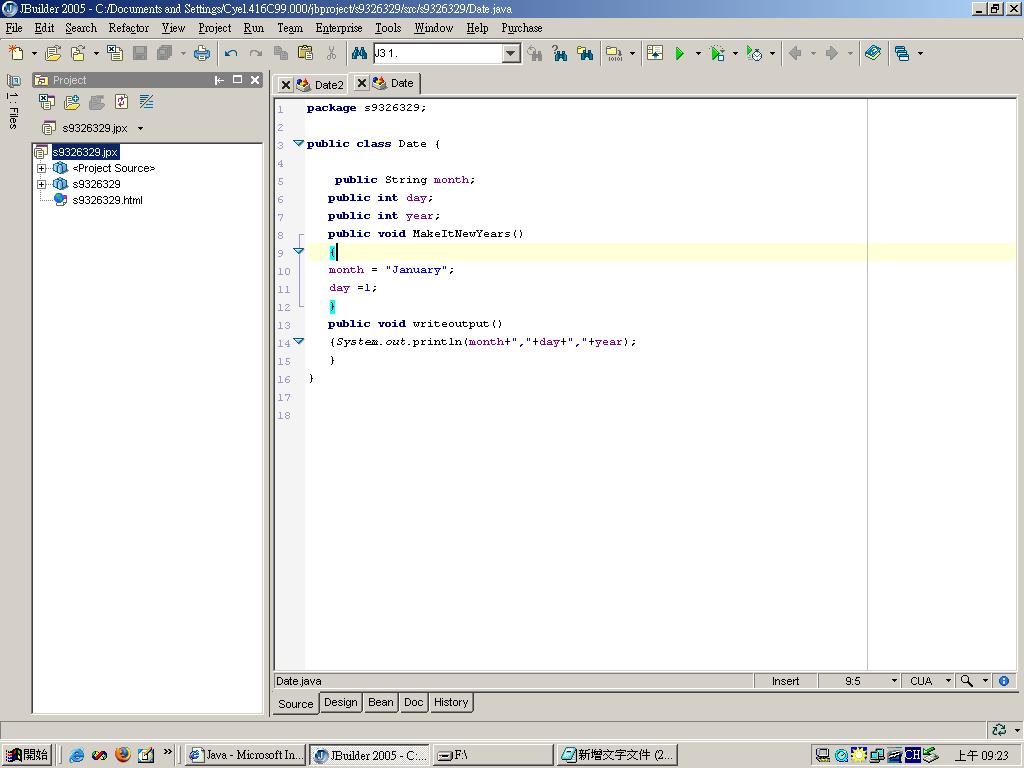Click the project pane filter lines icon
The width and height of the screenshot is (1024, 768).
[146, 102]
